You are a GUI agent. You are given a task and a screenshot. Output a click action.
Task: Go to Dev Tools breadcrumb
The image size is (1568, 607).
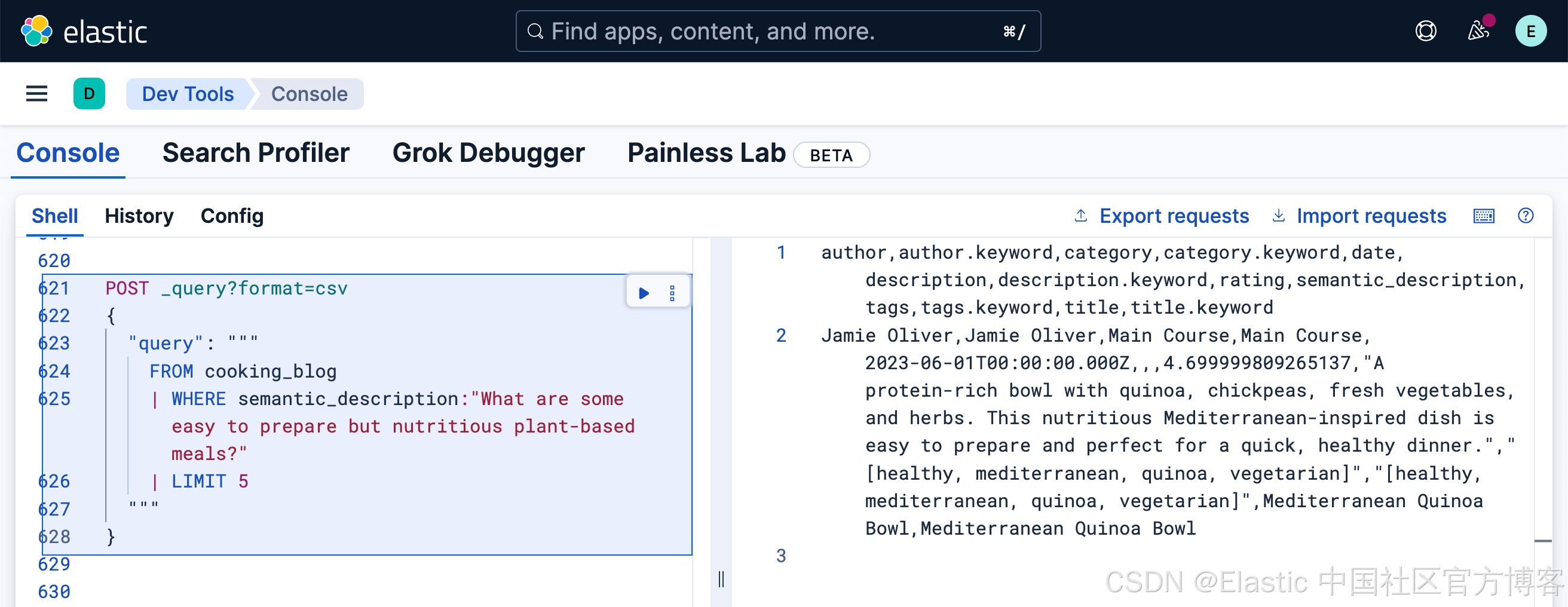188,94
